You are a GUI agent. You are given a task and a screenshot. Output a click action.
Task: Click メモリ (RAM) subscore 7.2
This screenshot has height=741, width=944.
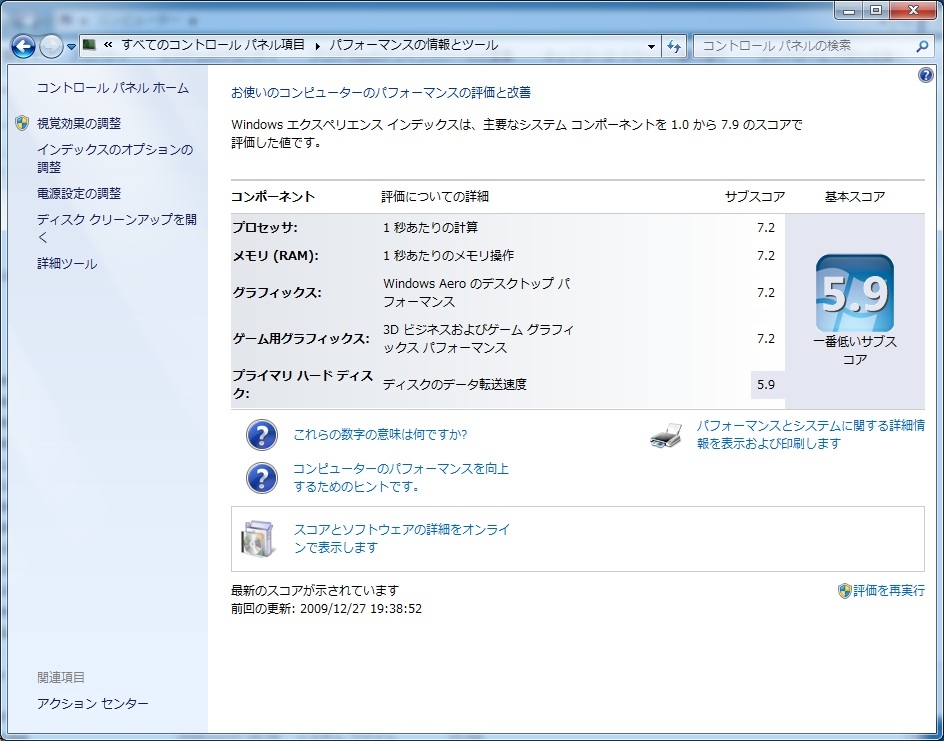766,256
